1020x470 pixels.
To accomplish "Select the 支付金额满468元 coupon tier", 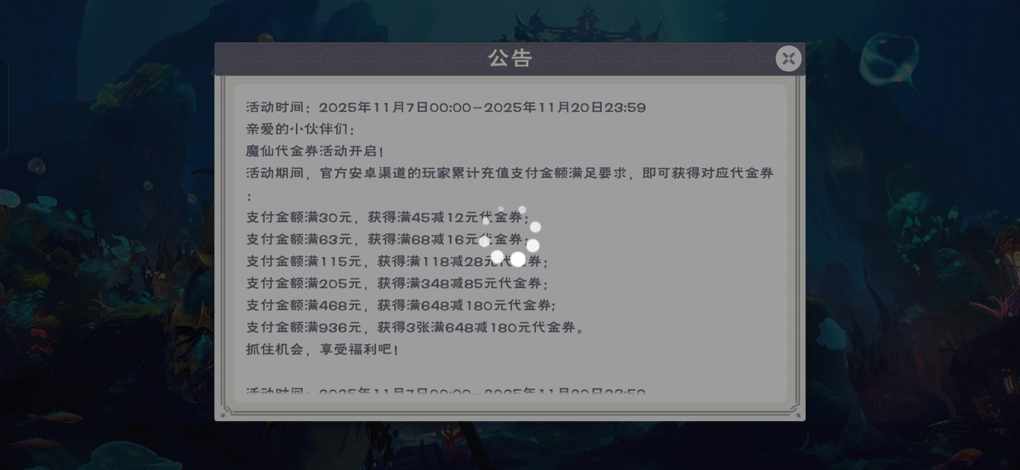I will (401, 306).
